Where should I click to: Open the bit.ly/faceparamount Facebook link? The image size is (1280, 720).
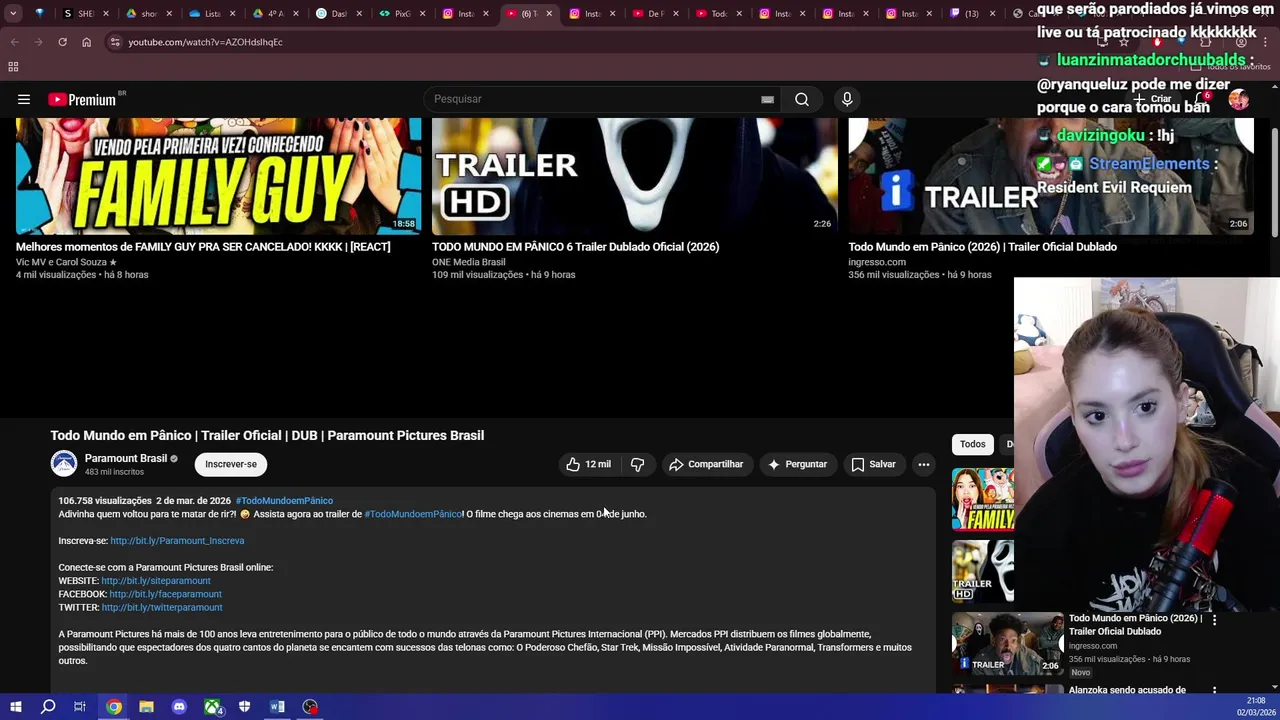[x=165, y=594]
